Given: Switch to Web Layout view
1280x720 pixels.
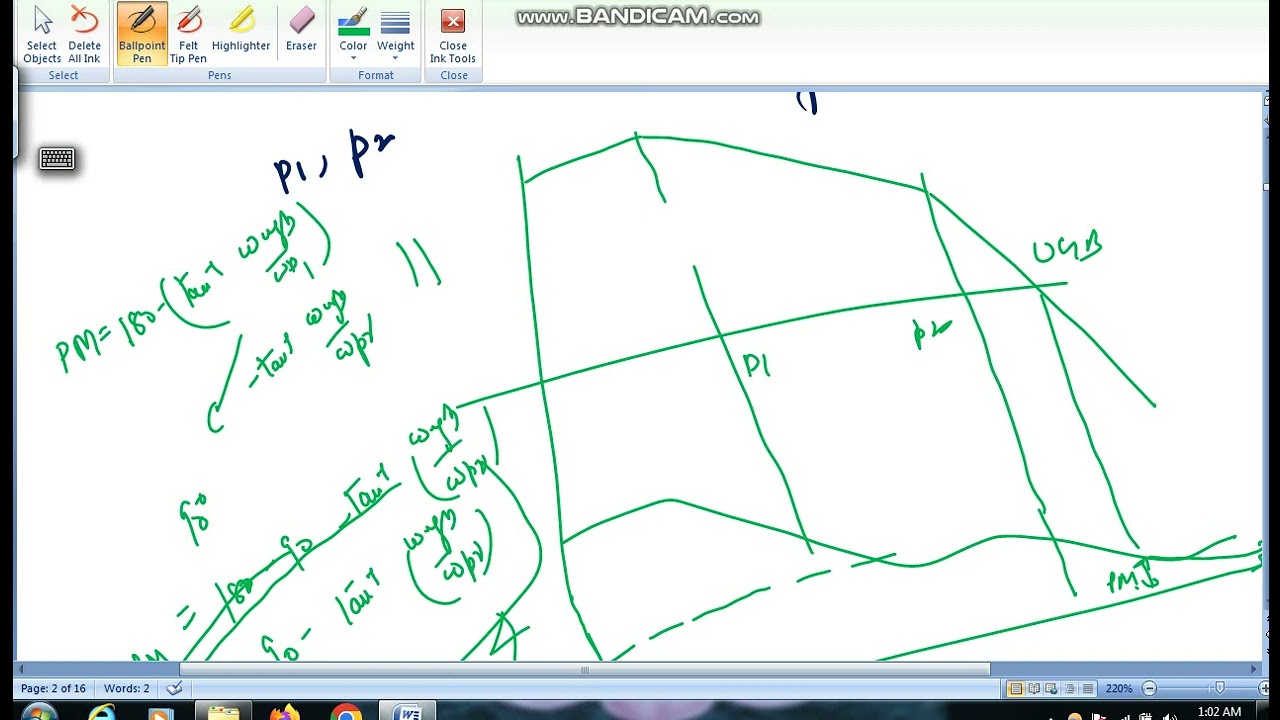Looking at the screenshot, I should [1052, 689].
